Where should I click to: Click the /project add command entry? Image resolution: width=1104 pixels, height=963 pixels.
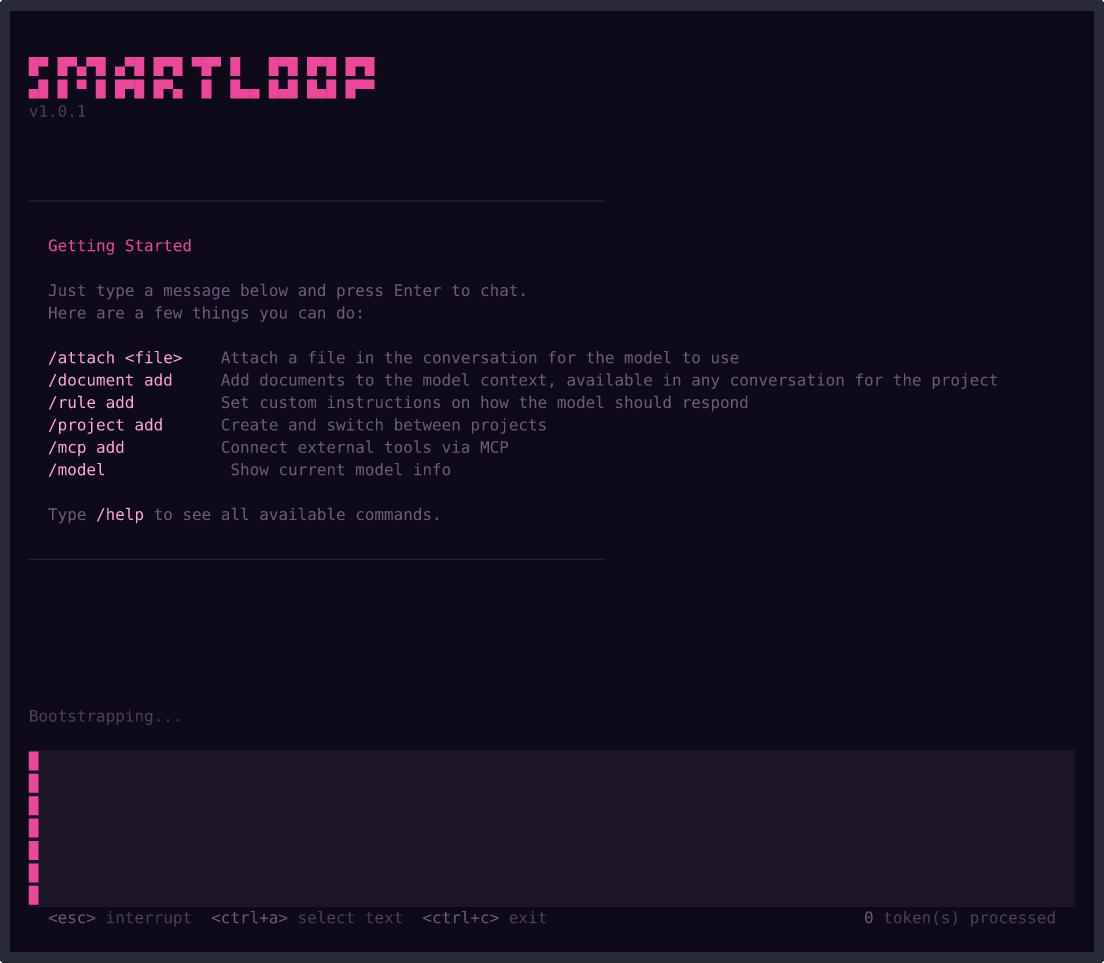[106, 424]
